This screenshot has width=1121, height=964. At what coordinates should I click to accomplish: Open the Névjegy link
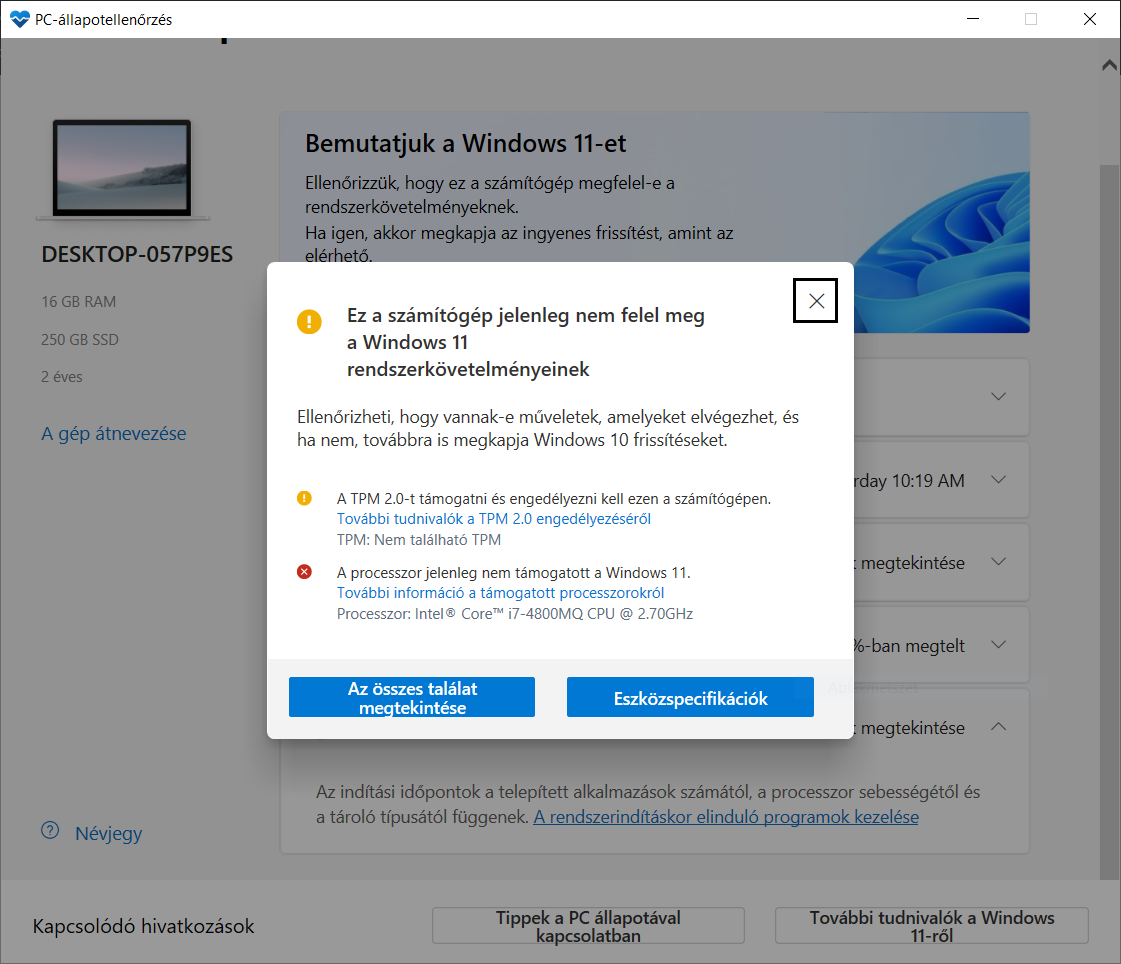109,833
